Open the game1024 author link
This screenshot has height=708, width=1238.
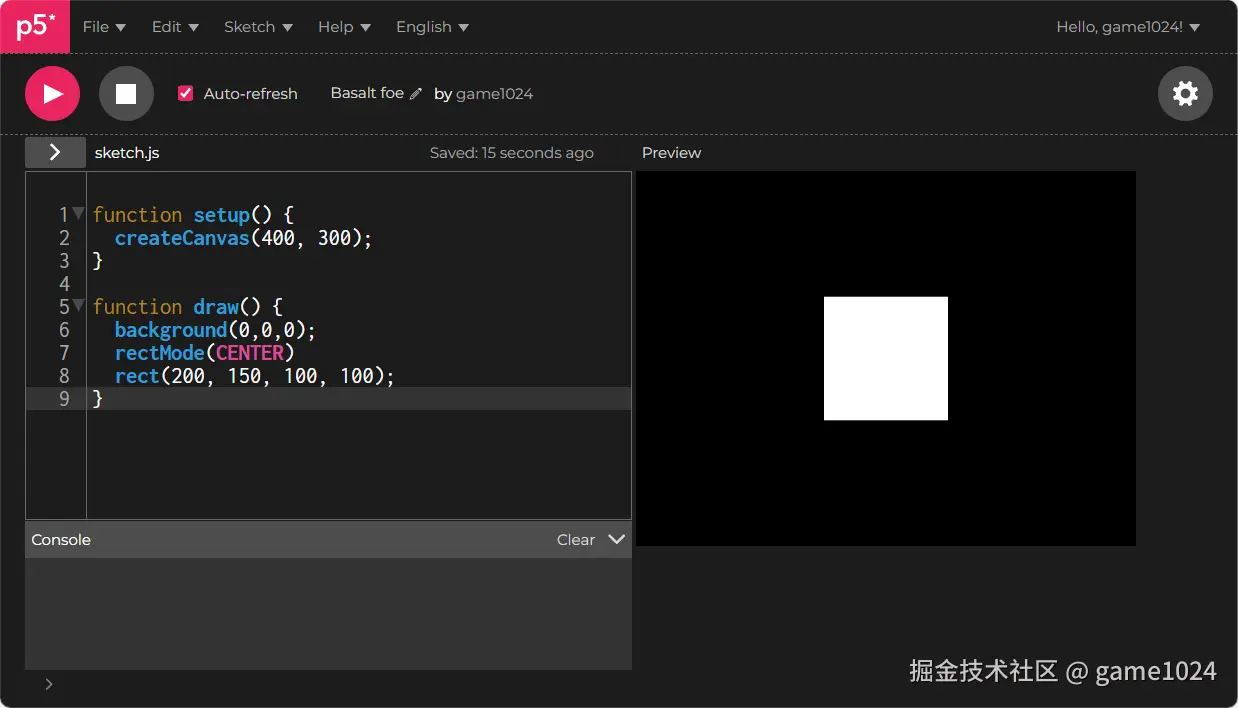pyautogui.click(x=494, y=94)
